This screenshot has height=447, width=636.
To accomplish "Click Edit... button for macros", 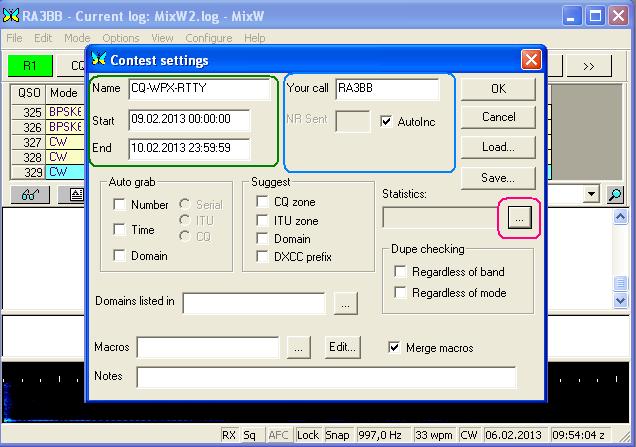I will (343, 347).
